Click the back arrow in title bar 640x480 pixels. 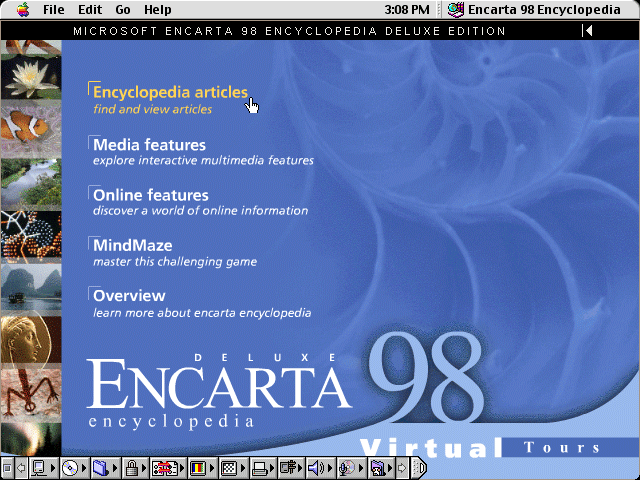588,31
